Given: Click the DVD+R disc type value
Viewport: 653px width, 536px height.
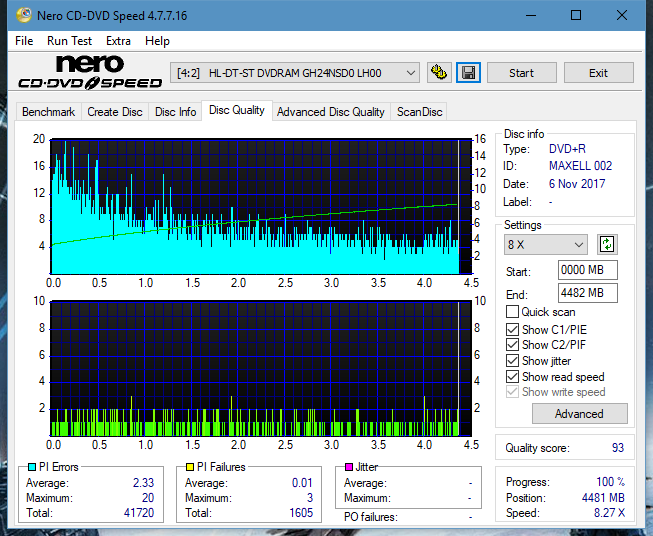Looking at the screenshot, I should [x=567, y=149].
